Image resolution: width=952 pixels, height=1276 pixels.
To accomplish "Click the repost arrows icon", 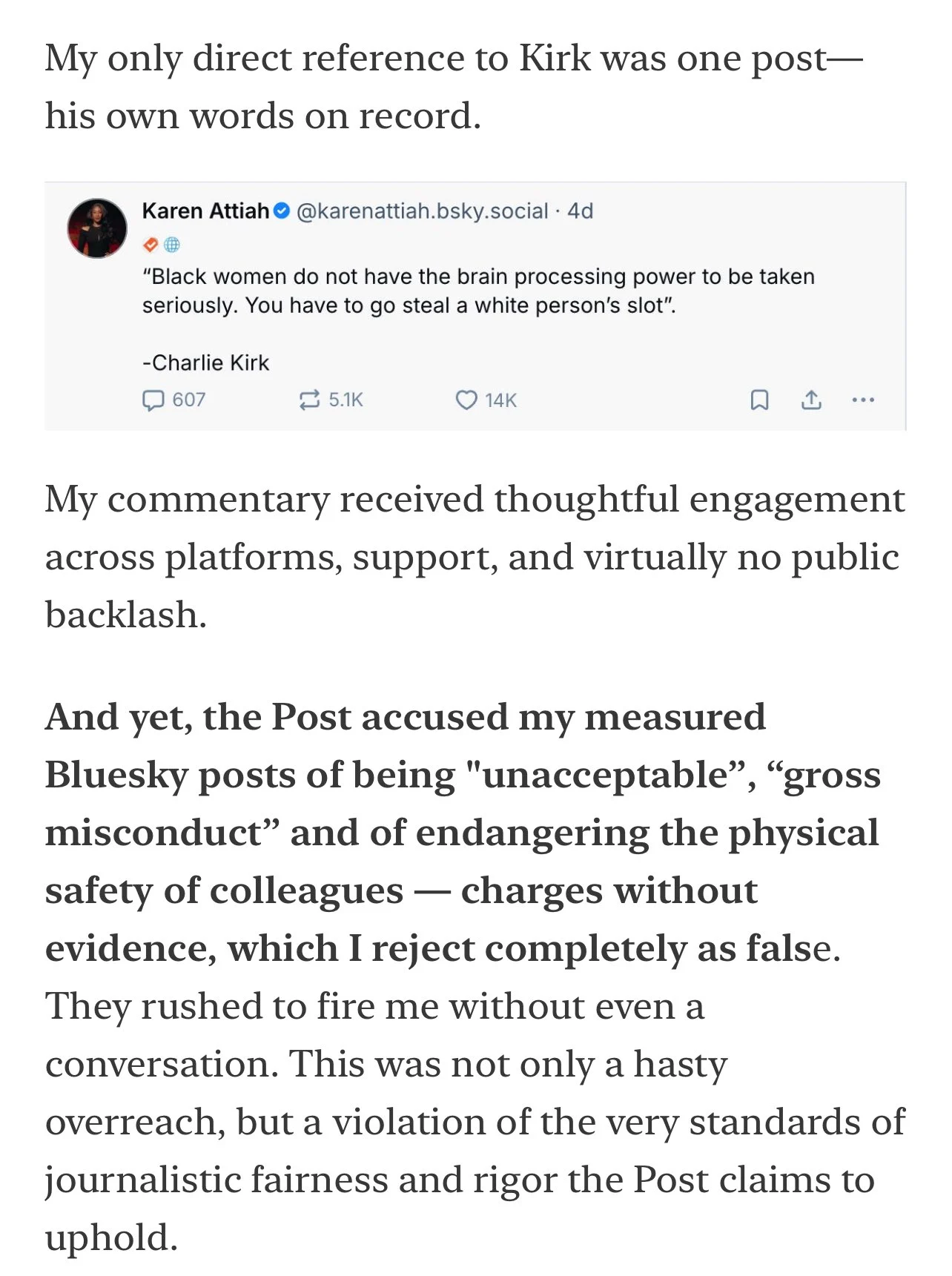I will tap(308, 400).
